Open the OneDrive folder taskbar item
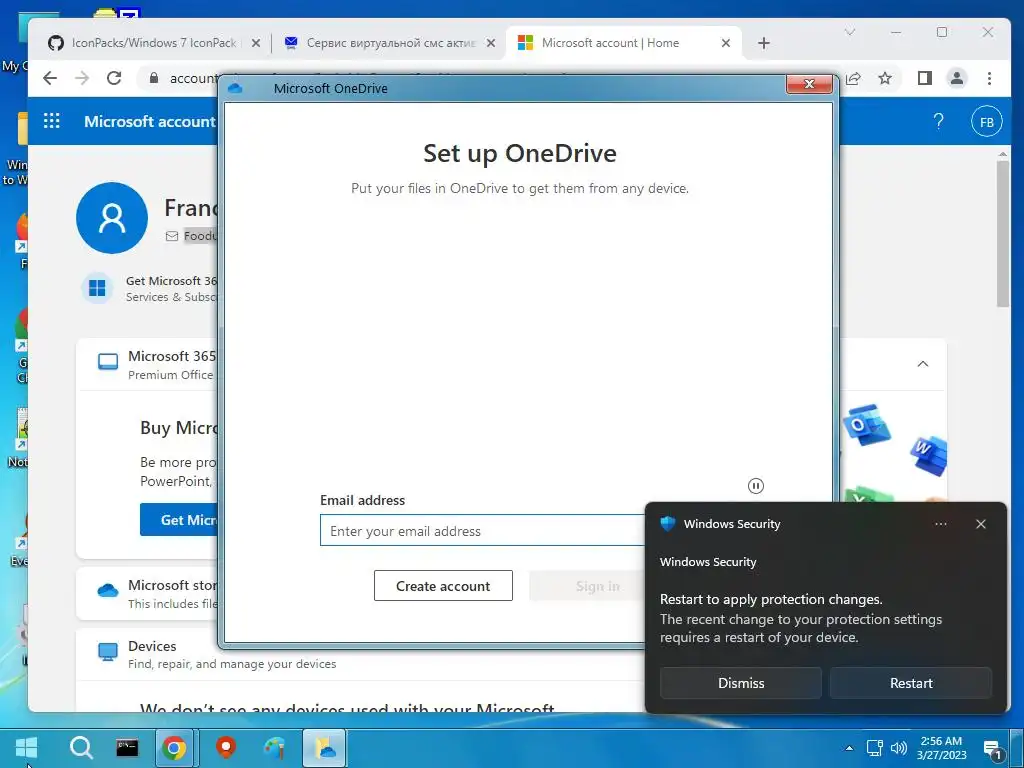Screen dimensions: 1024x768 [325, 748]
